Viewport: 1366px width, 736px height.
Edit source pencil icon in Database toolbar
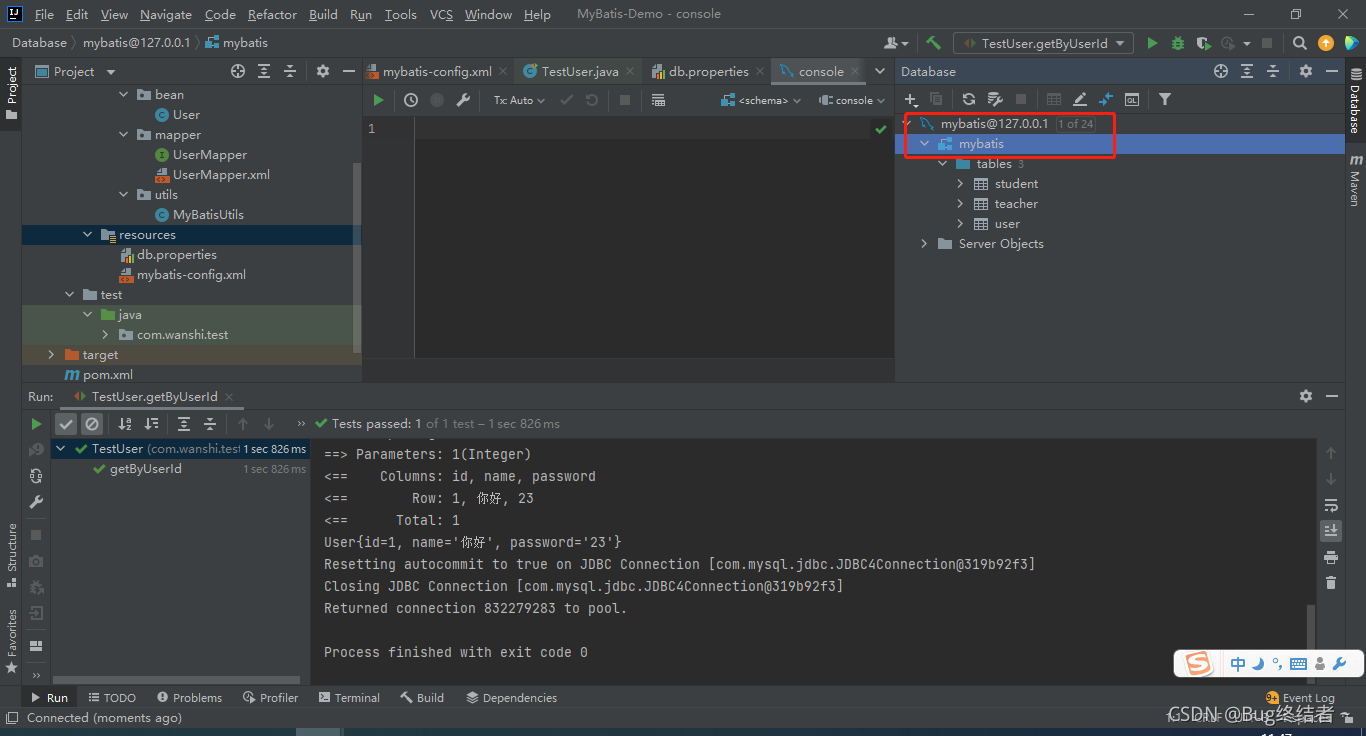[1080, 100]
